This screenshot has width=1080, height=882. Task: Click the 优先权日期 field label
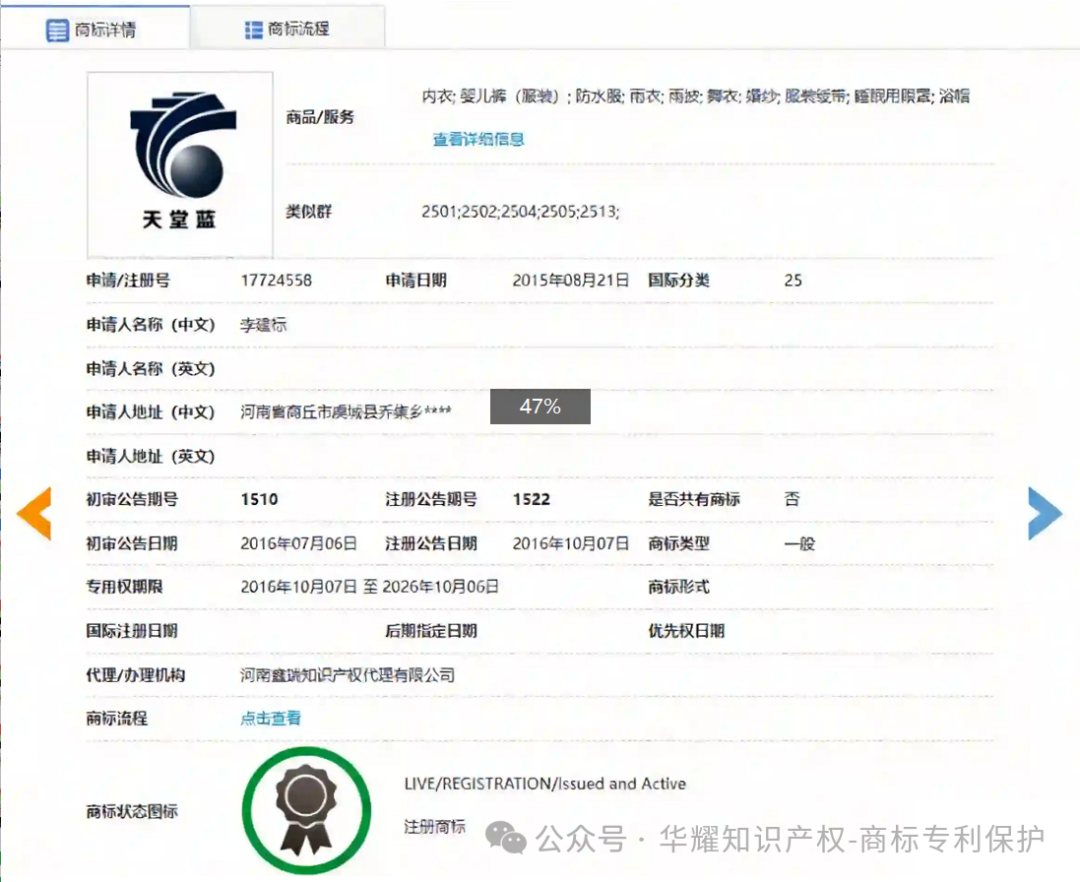[686, 631]
